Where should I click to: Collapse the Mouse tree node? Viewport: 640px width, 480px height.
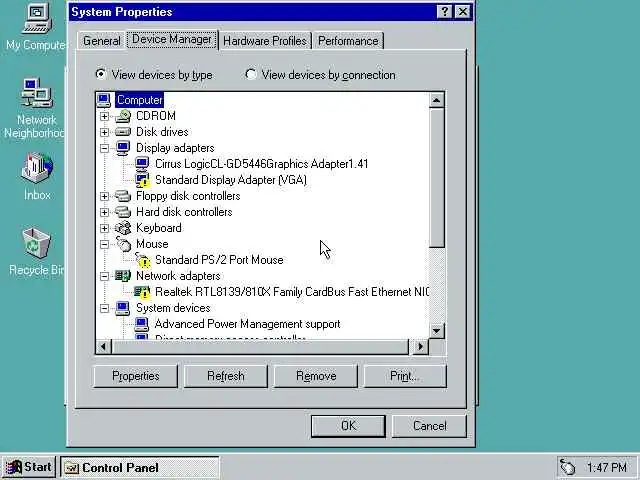click(104, 244)
